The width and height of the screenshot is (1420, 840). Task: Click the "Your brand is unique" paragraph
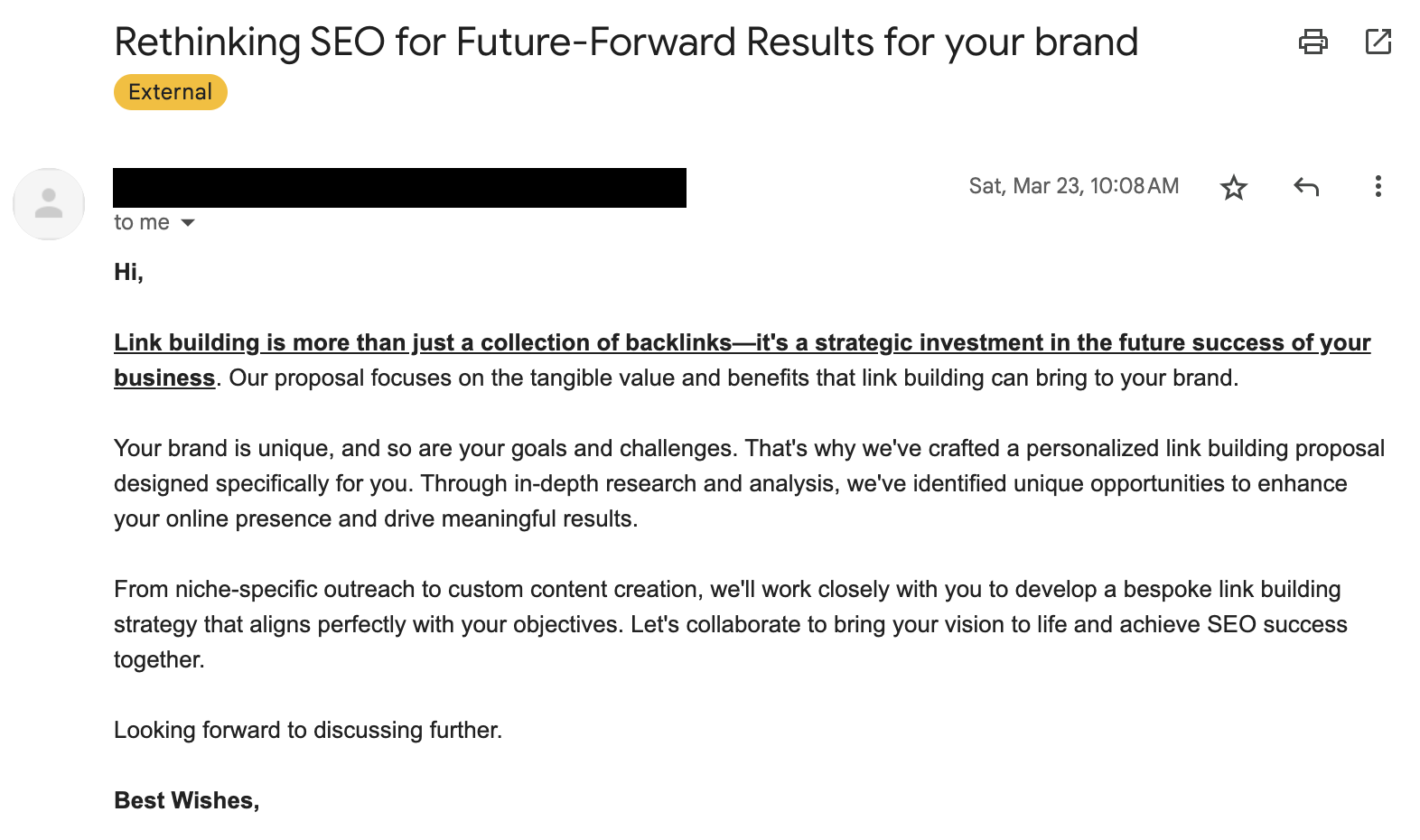pyautogui.click(x=730, y=483)
